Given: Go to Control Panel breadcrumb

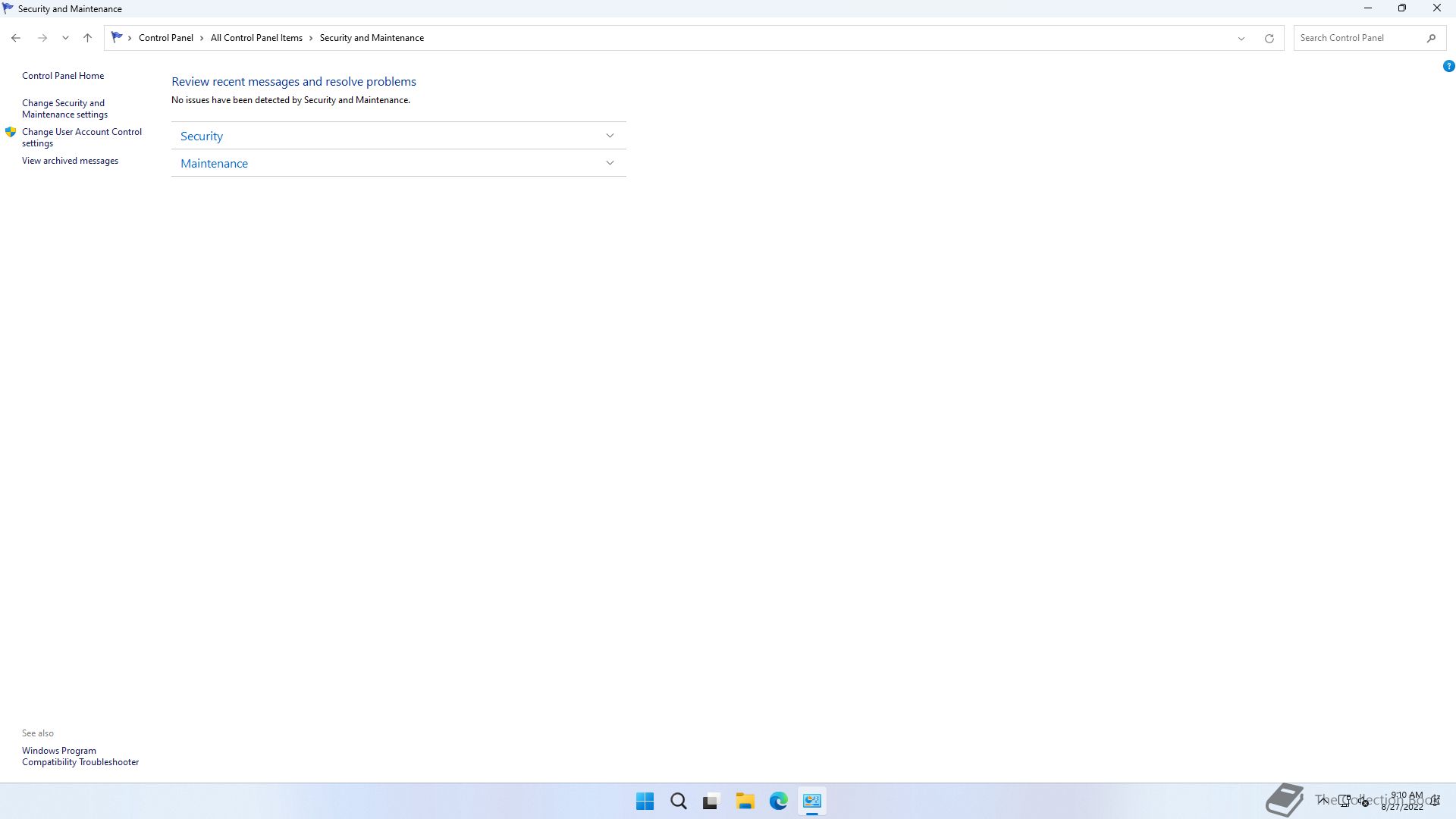Looking at the screenshot, I should pos(165,38).
